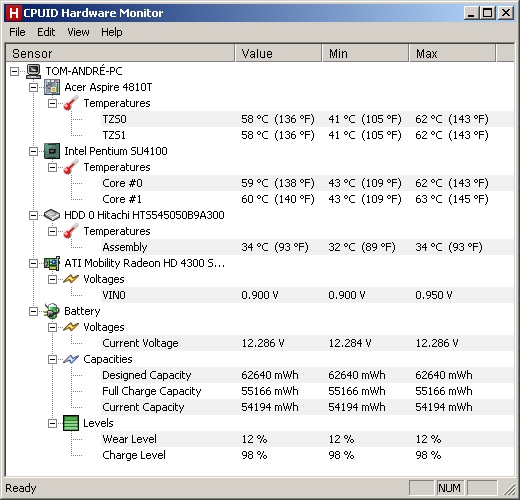Select the Charge Level row
The image size is (520, 500).
click(x=307, y=455)
